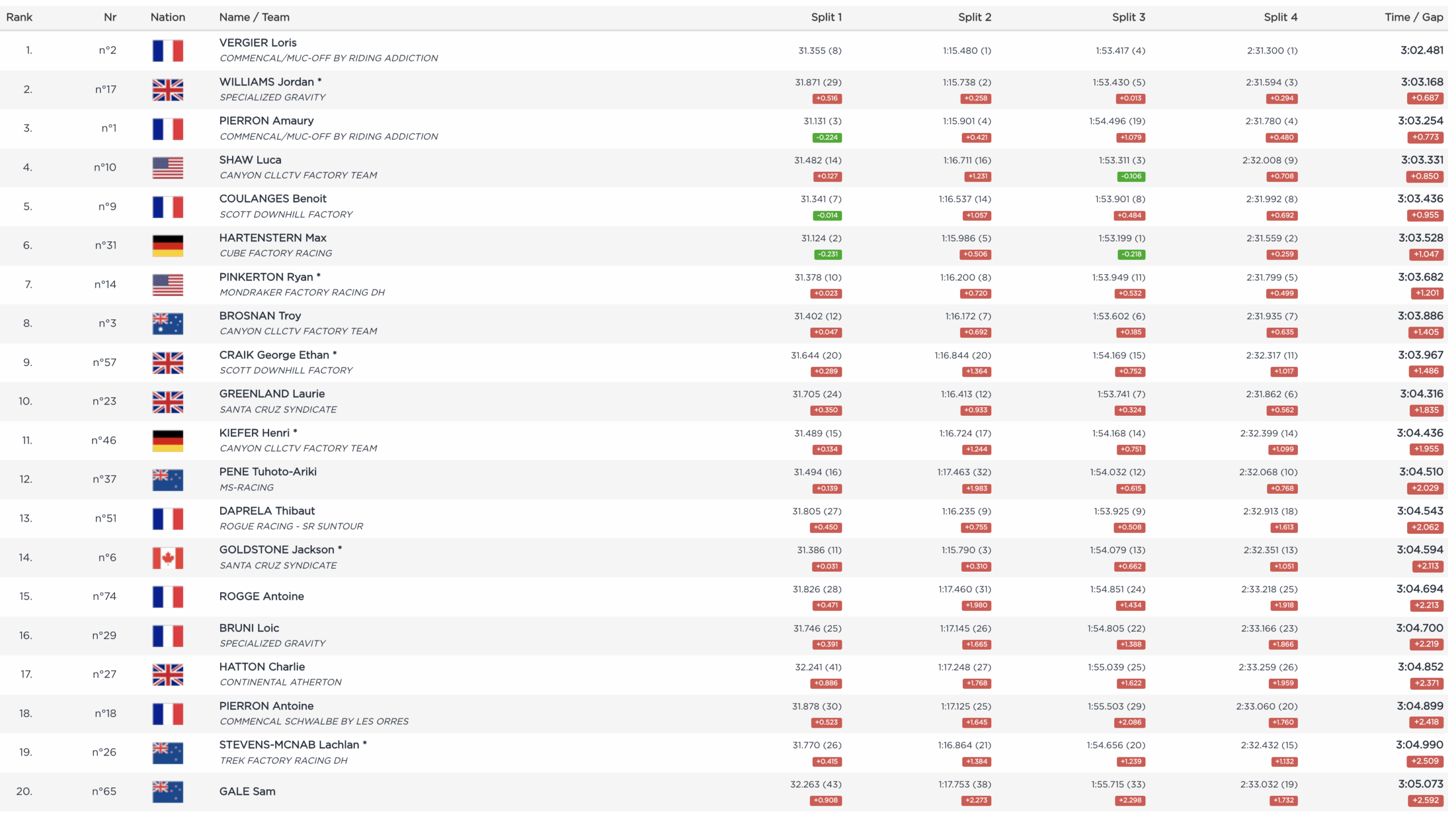The image size is (1456, 813).
Task: Click the New Zealand flag beside GALE Sam
Action: click(168, 791)
